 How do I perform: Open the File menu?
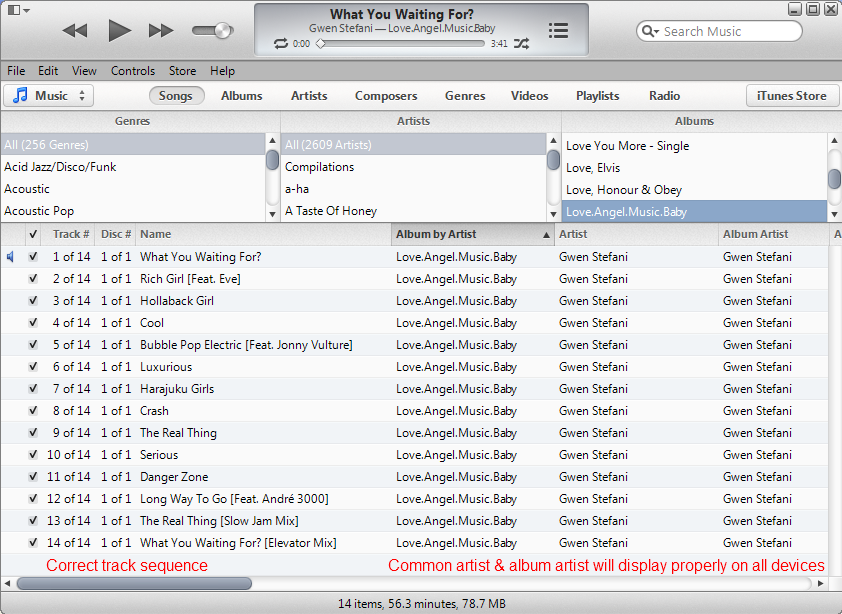click(x=16, y=71)
